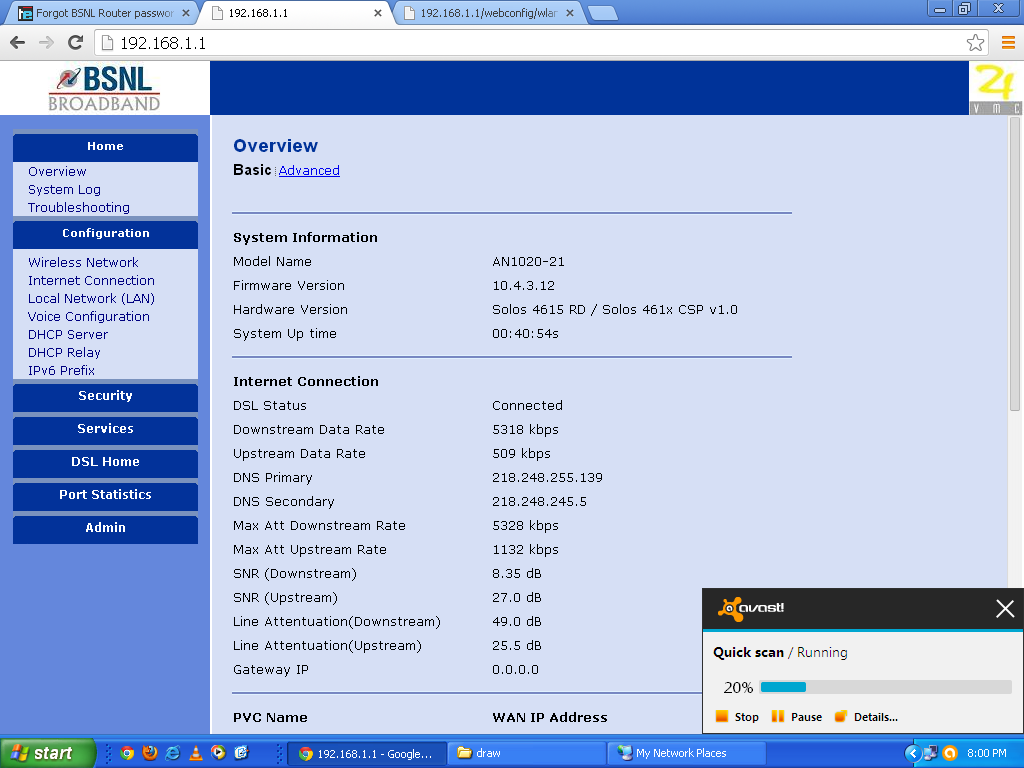Expand the Admin section in sidebar
Viewport: 1024px width, 768px height.
105,528
